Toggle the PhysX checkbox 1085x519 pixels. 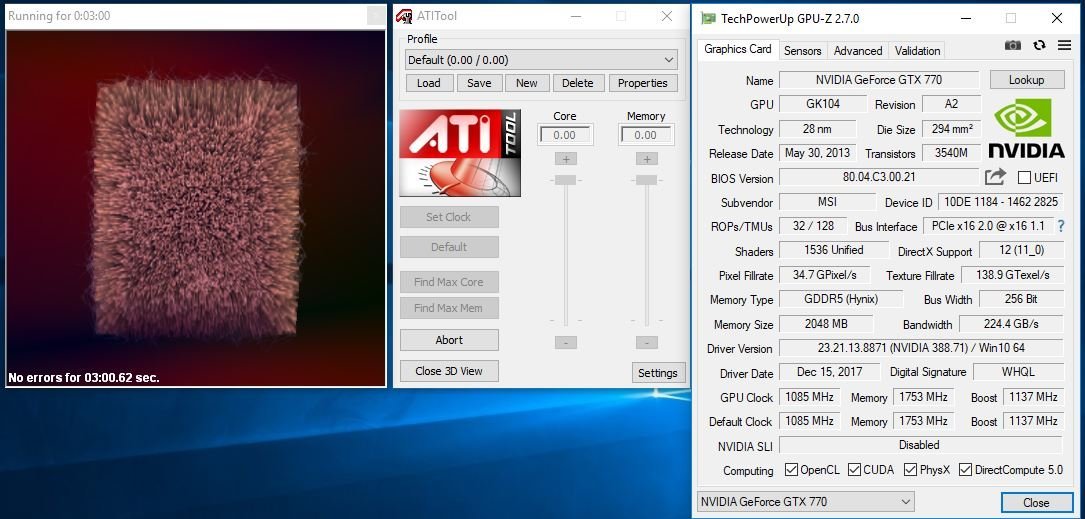point(910,470)
